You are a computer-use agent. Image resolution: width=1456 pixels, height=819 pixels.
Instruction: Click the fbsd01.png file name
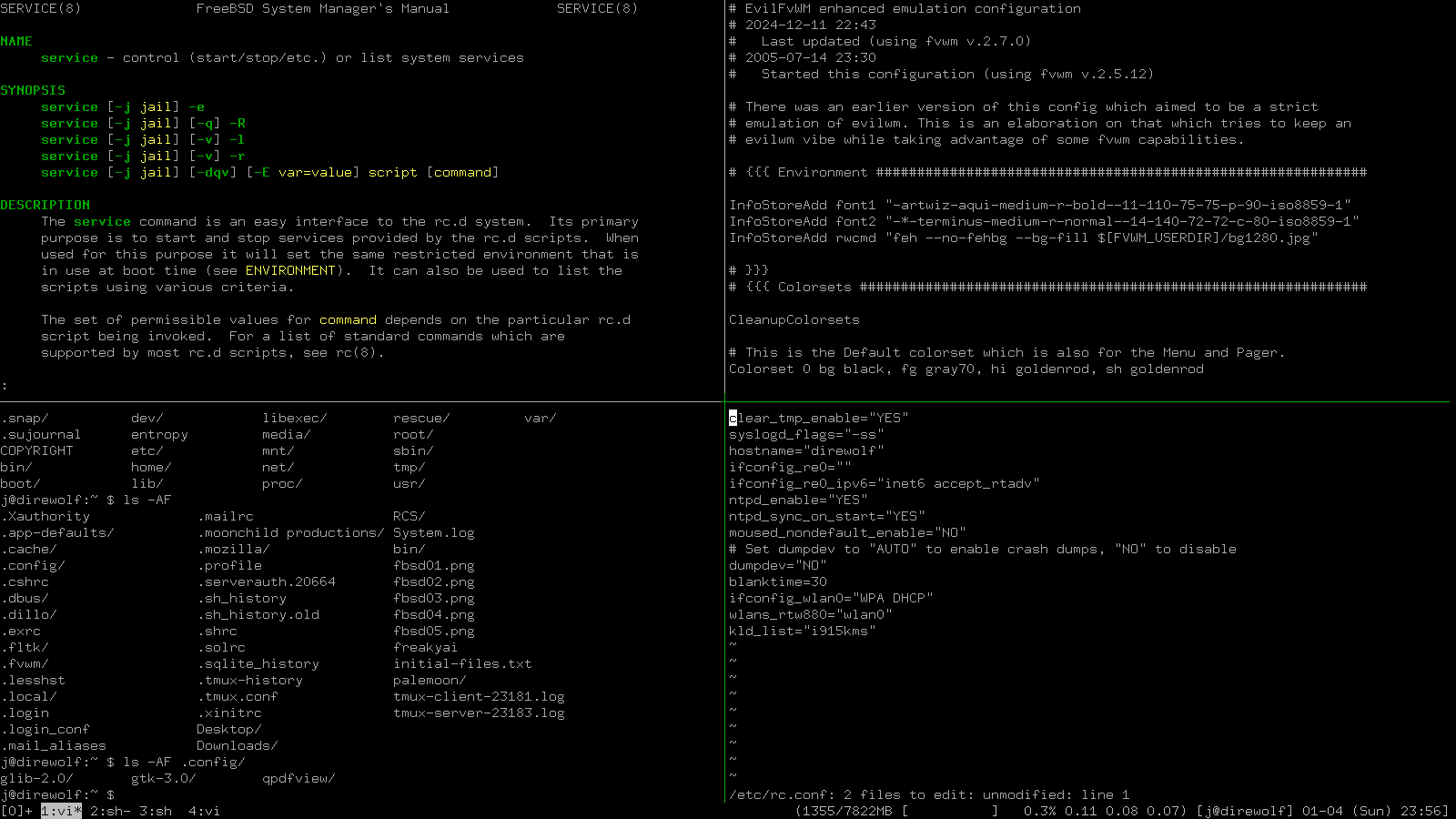(x=433, y=565)
